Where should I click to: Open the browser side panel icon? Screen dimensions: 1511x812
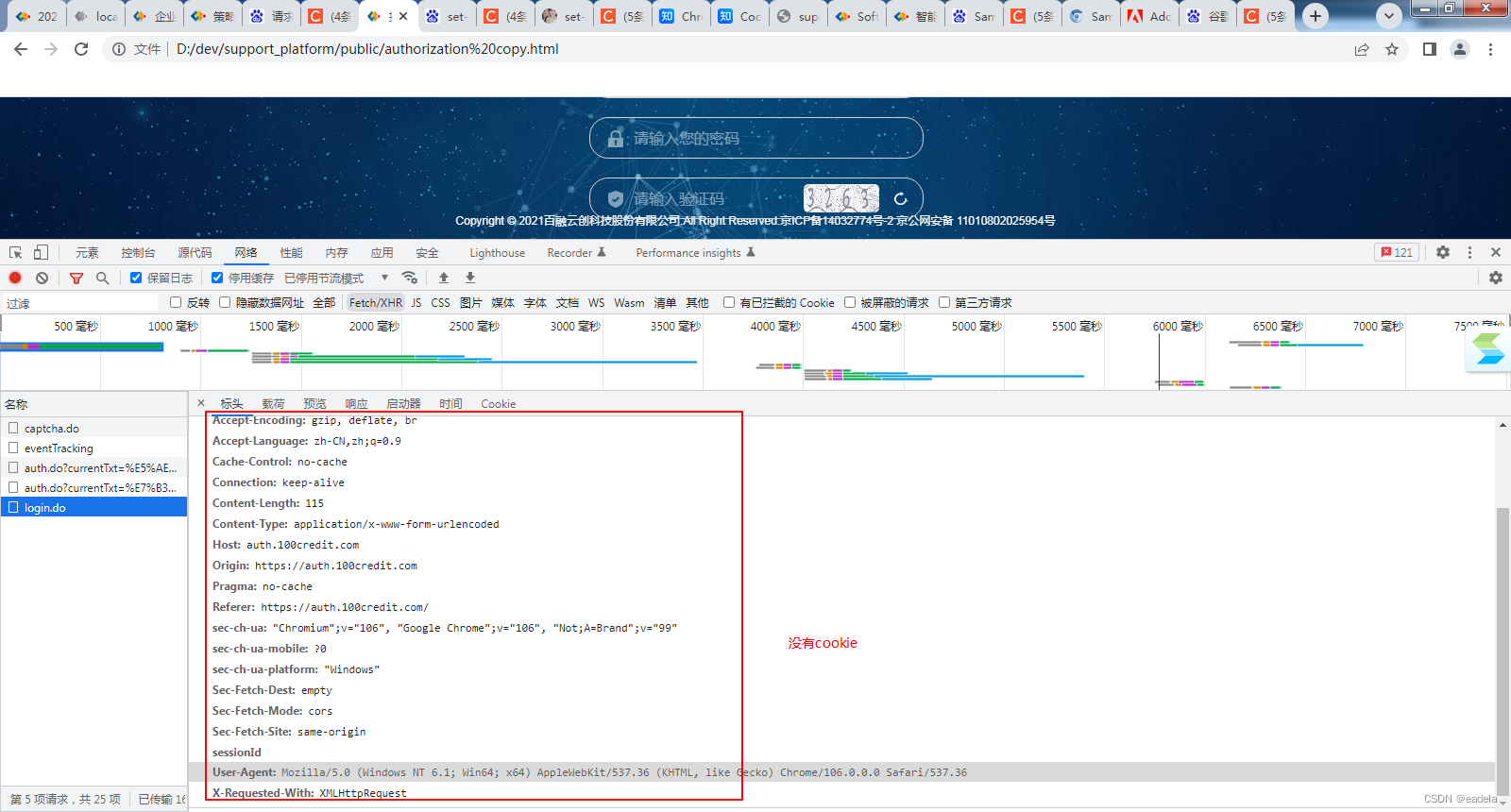1430,49
